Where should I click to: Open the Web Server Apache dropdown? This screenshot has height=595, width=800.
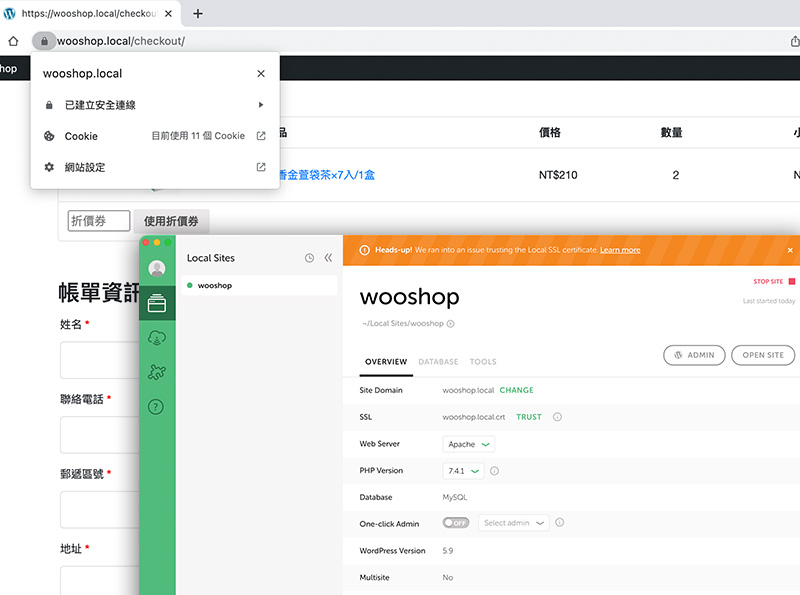point(468,444)
